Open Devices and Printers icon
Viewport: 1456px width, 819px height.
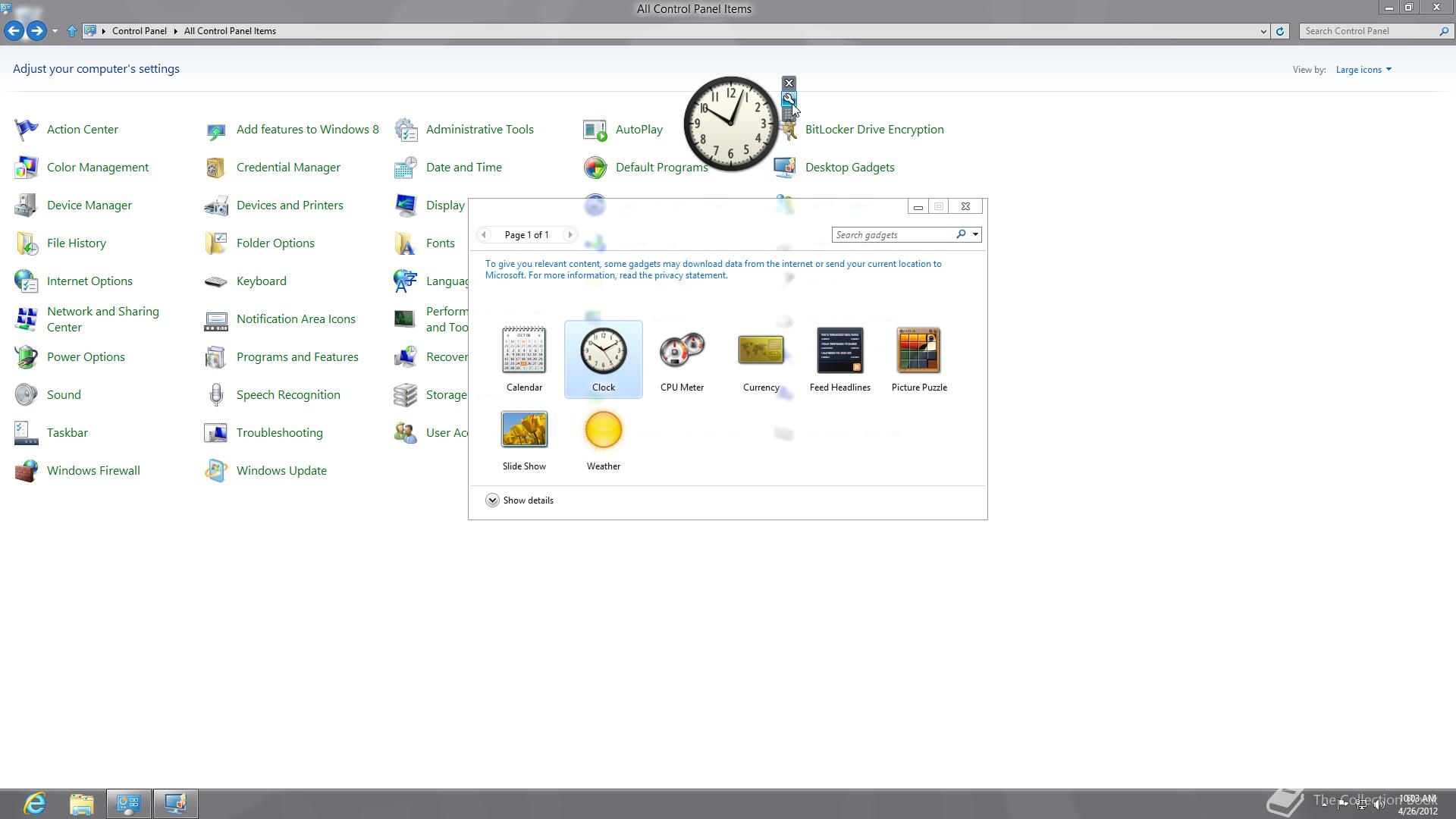pyautogui.click(x=215, y=206)
